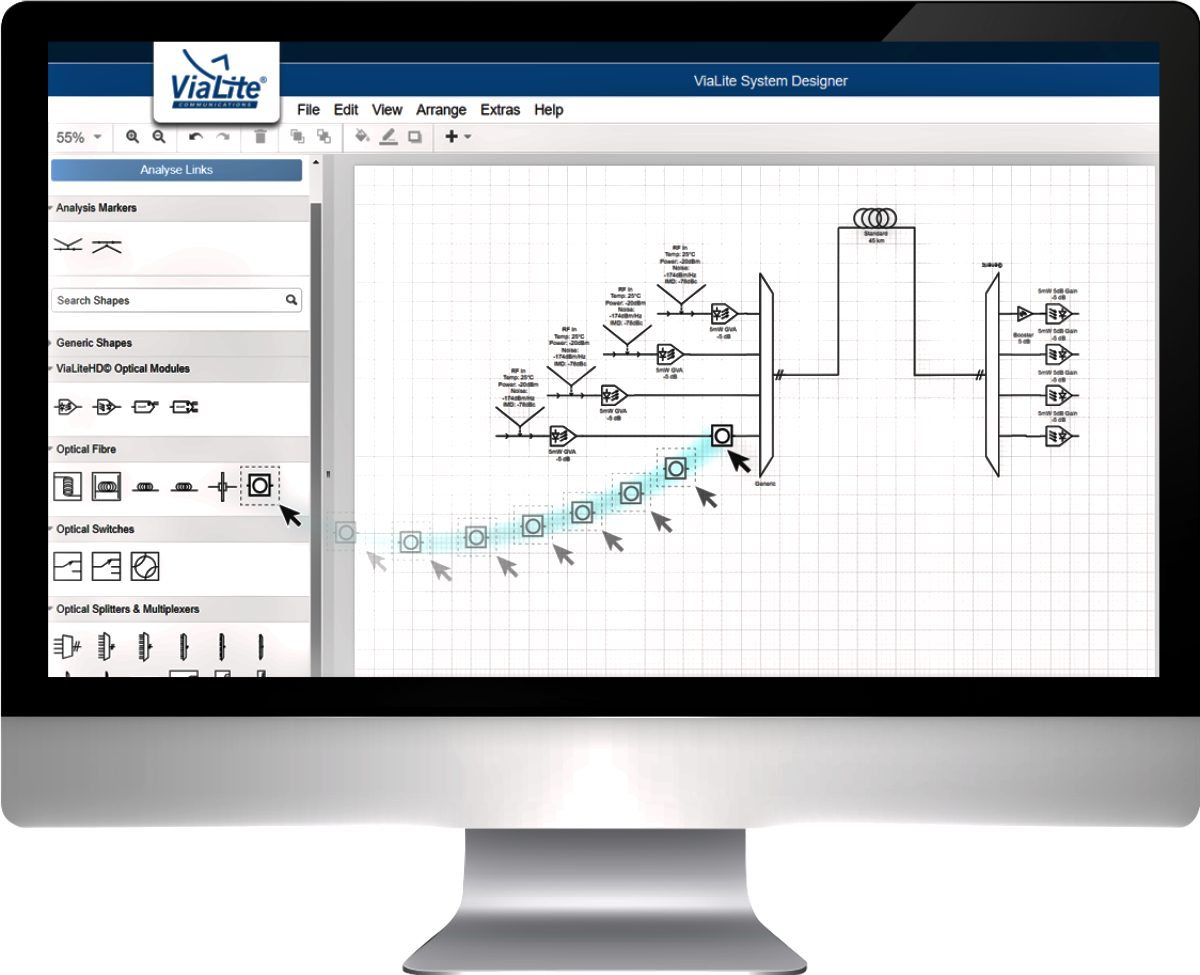Select the first transmitter shape in Optical Modules
Screen dimensions: 1200x975
pos(67,407)
